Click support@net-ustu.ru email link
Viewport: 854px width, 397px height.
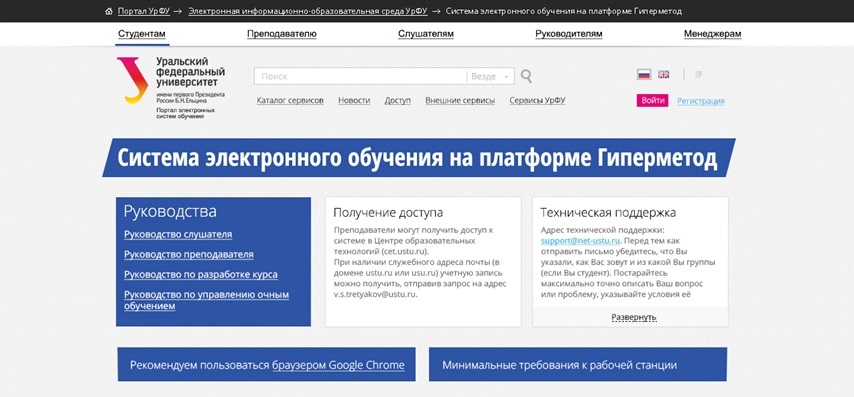pos(581,240)
